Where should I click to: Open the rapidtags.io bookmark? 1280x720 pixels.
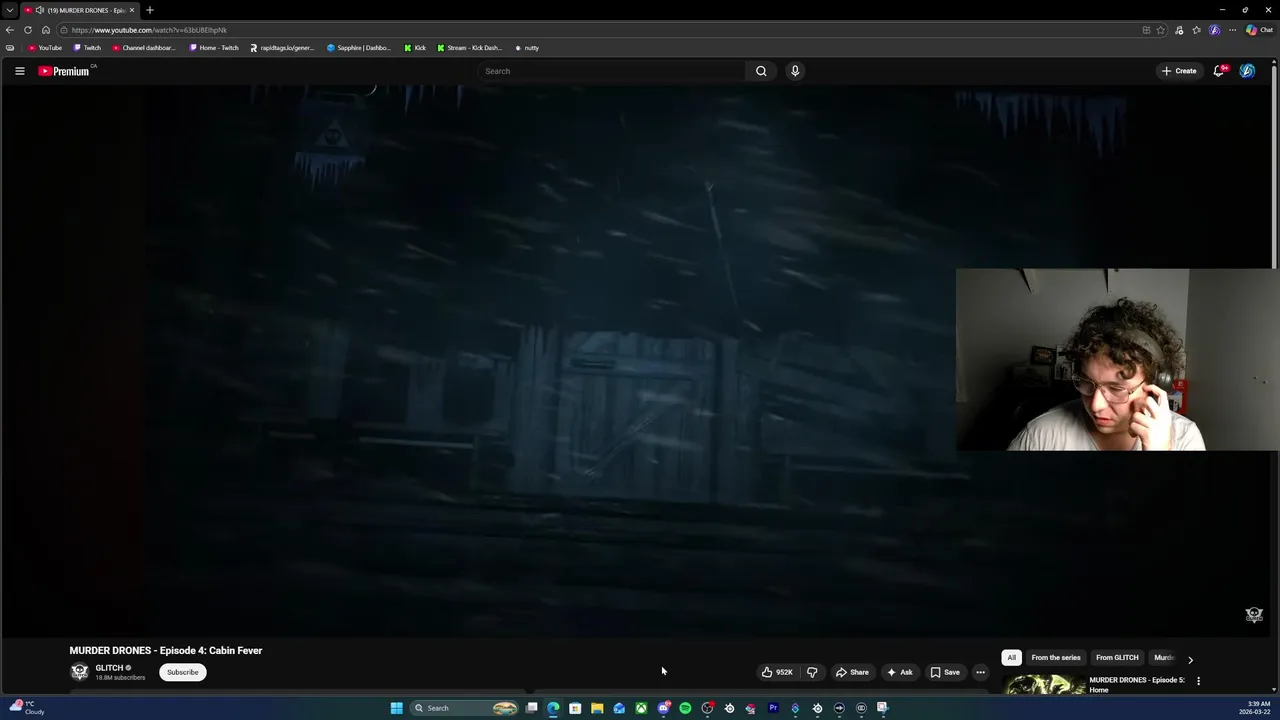[282, 48]
